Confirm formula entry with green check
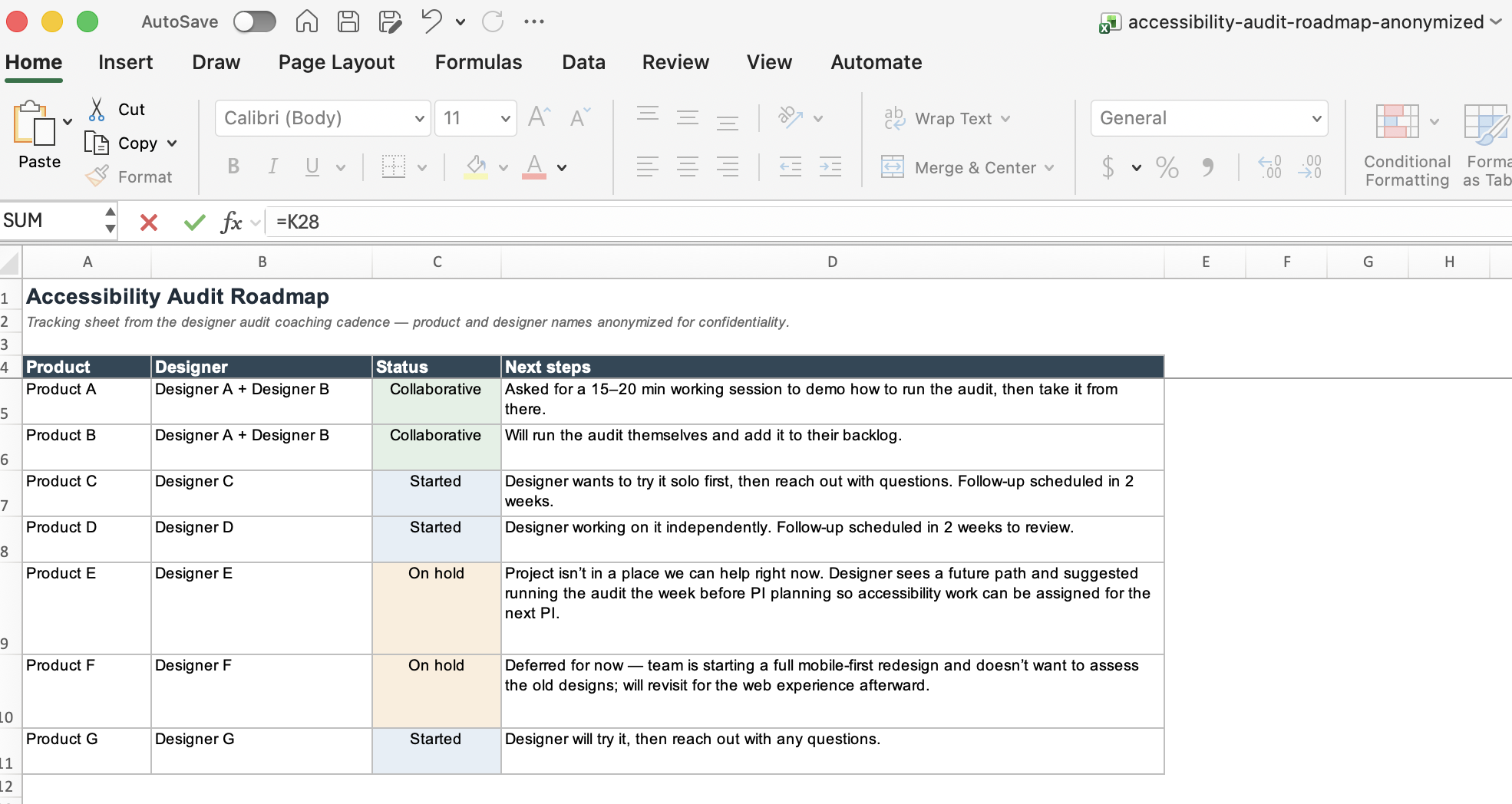This screenshot has height=804, width=1512. coord(195,222)
